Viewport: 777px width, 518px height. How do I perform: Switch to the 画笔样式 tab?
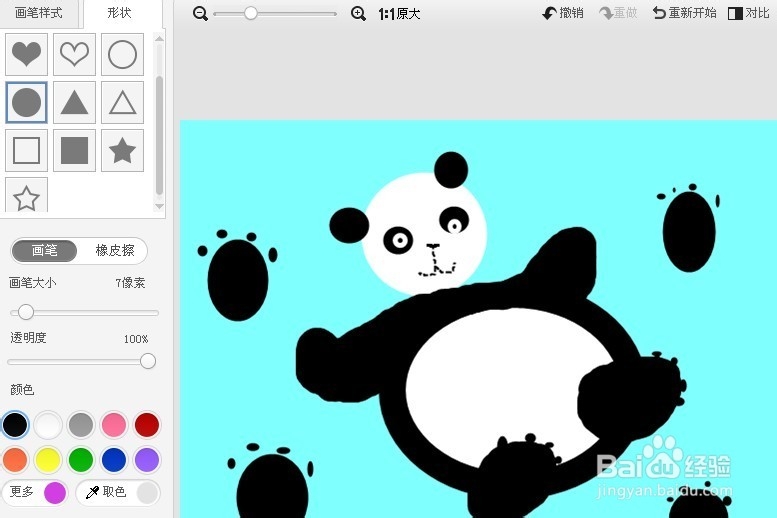[39, 13]
